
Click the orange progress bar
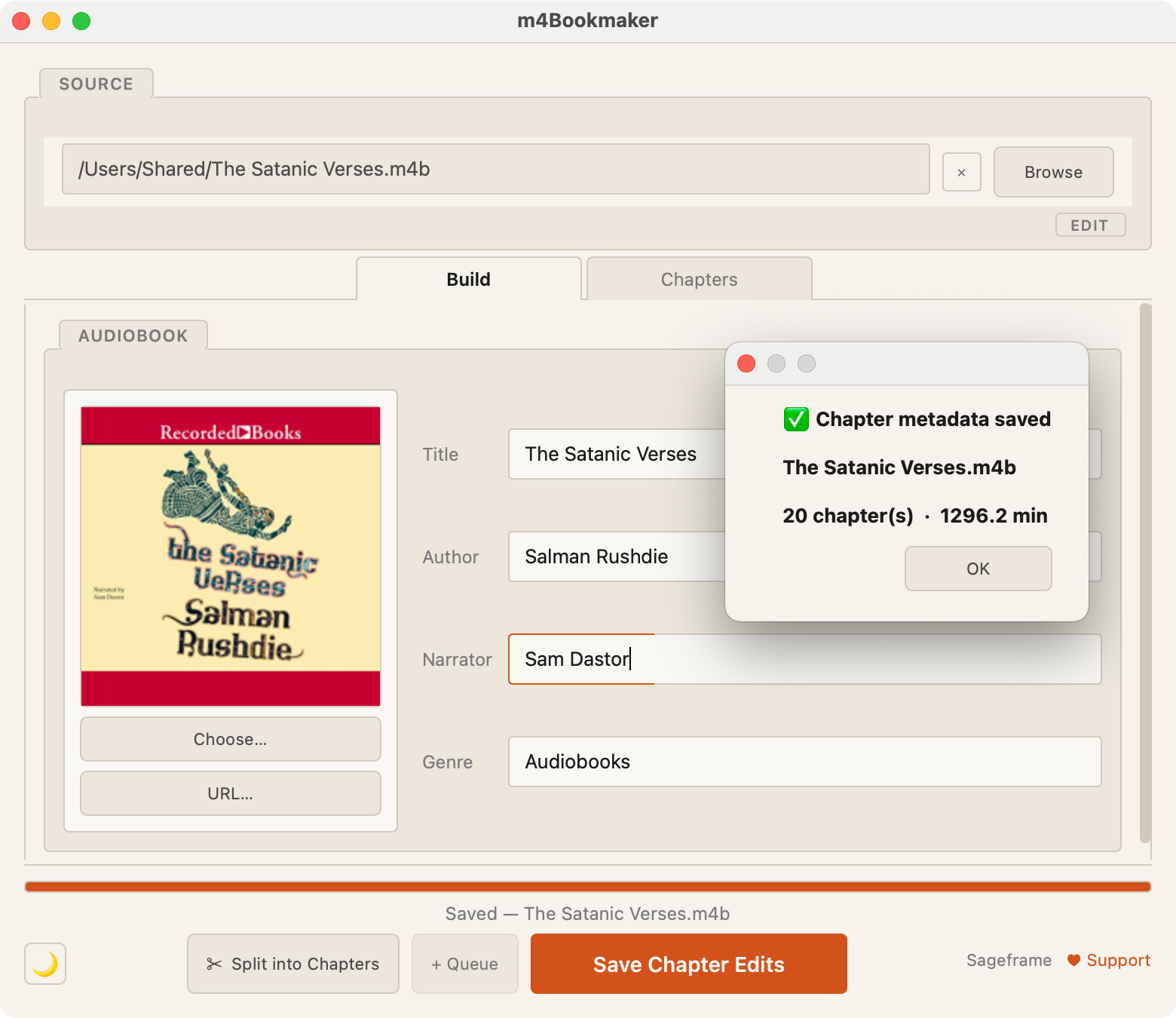[x=588, y=887]
